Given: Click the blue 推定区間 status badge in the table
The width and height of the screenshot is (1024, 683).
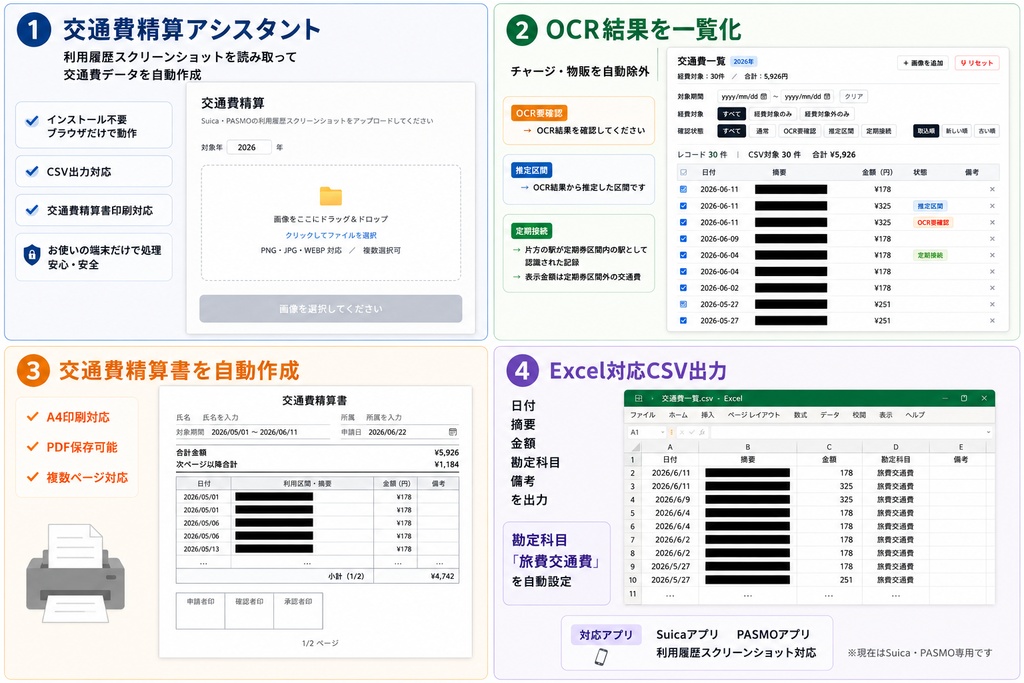Looking at the screenshot, I should tap(930, 206).
